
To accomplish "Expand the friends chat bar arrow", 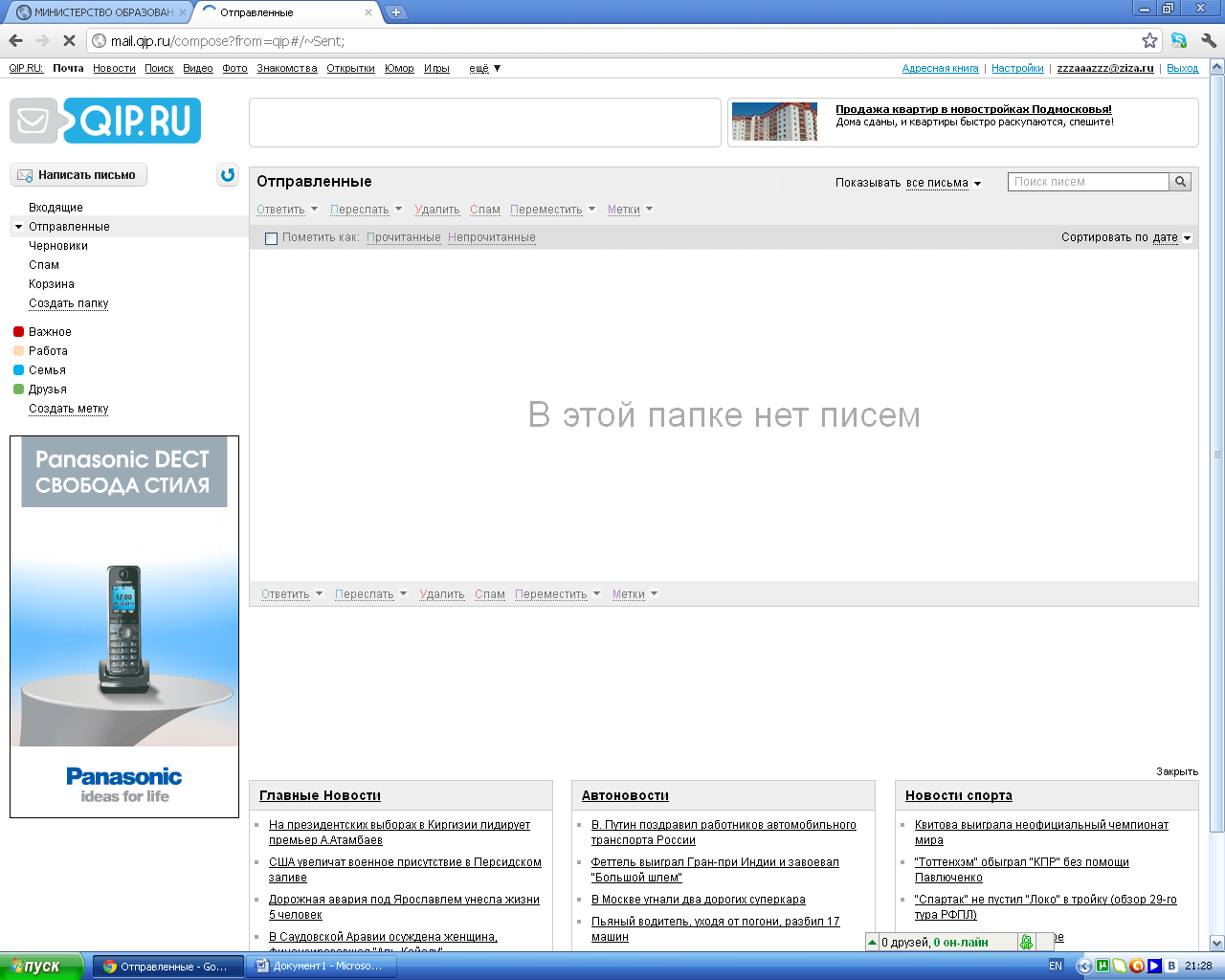I will click(872, 943).
